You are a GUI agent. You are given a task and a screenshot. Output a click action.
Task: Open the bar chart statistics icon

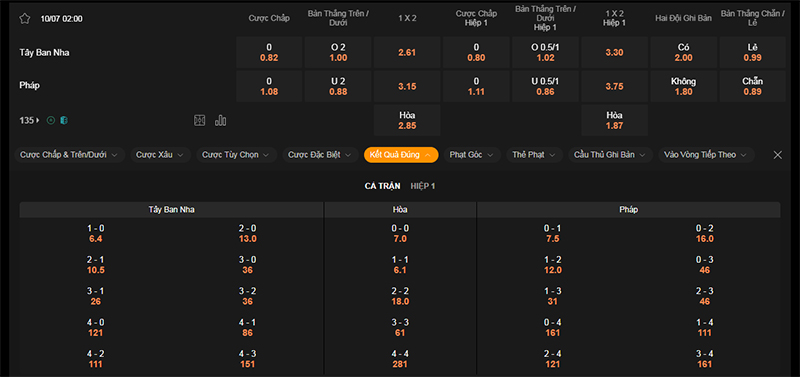click(x=220, y=120)
